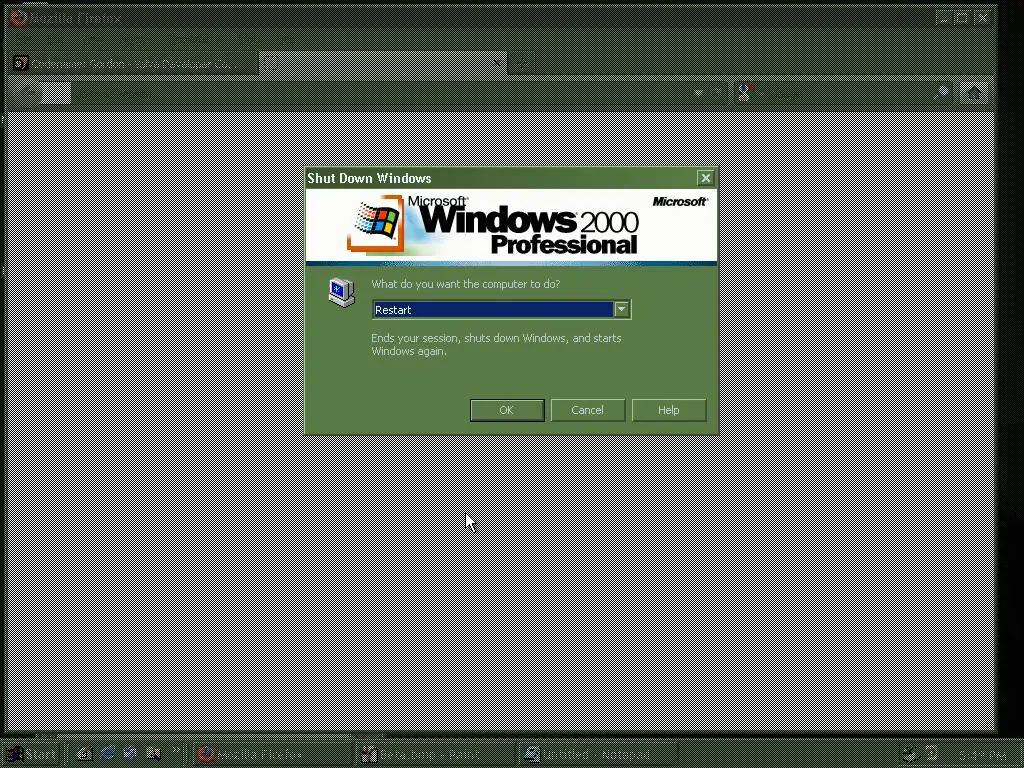Click the fourth quick launch icon
1024x768 pixels.
(153, 754)
